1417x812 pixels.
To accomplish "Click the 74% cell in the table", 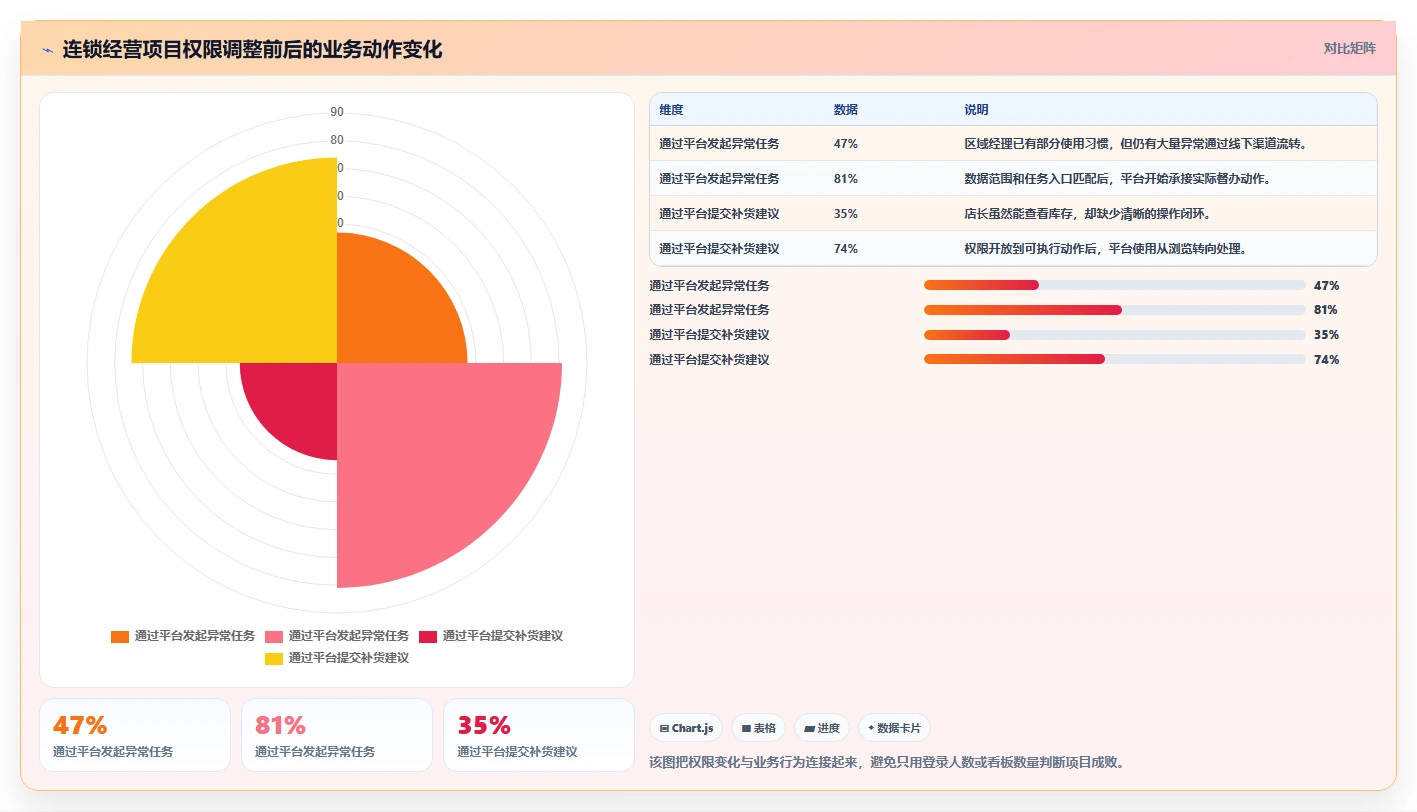I will point(845,249).
